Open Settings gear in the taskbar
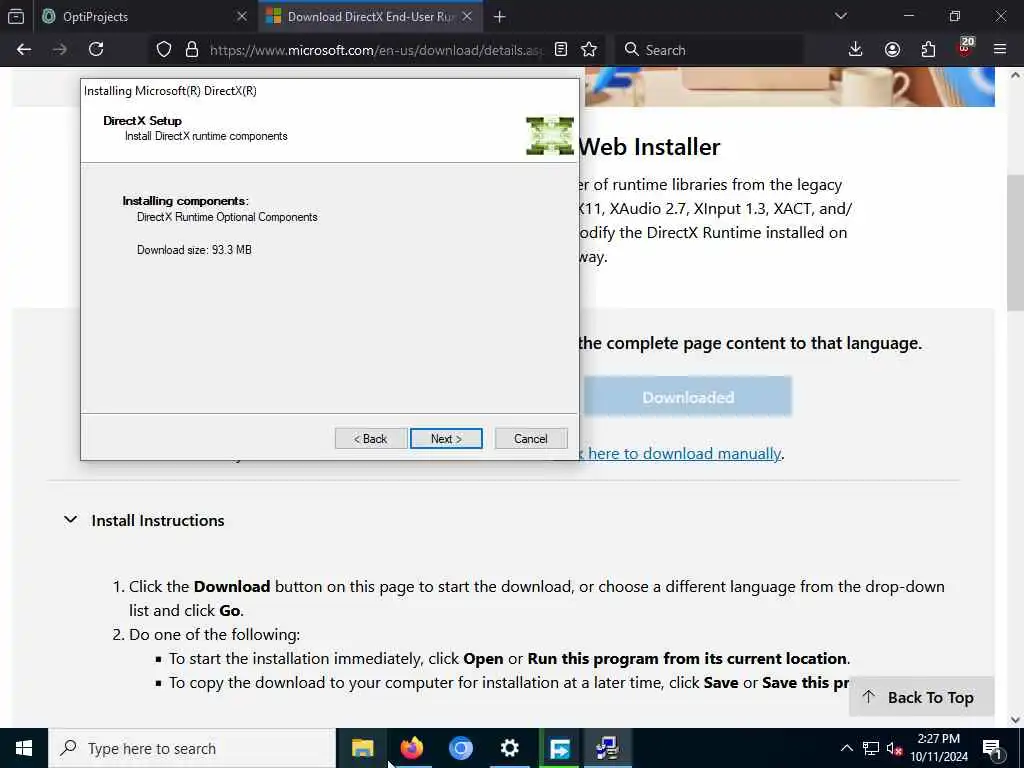Viewport: 1024px width, 768px height. pyautogui.click(x=509, y=748)
